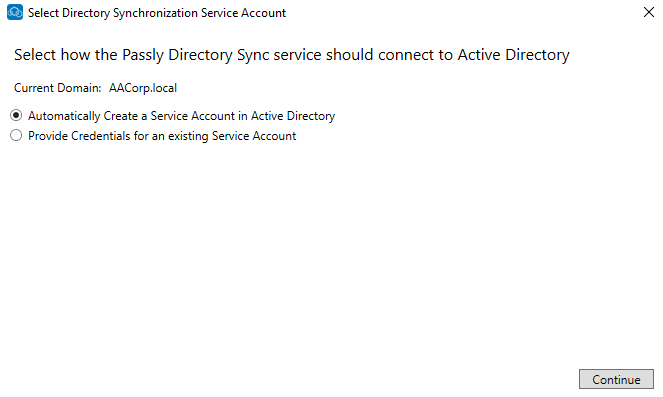Click 'in Active Directory' in the first radio option label
Screen dimensions: 663x397
click(286, 116)
